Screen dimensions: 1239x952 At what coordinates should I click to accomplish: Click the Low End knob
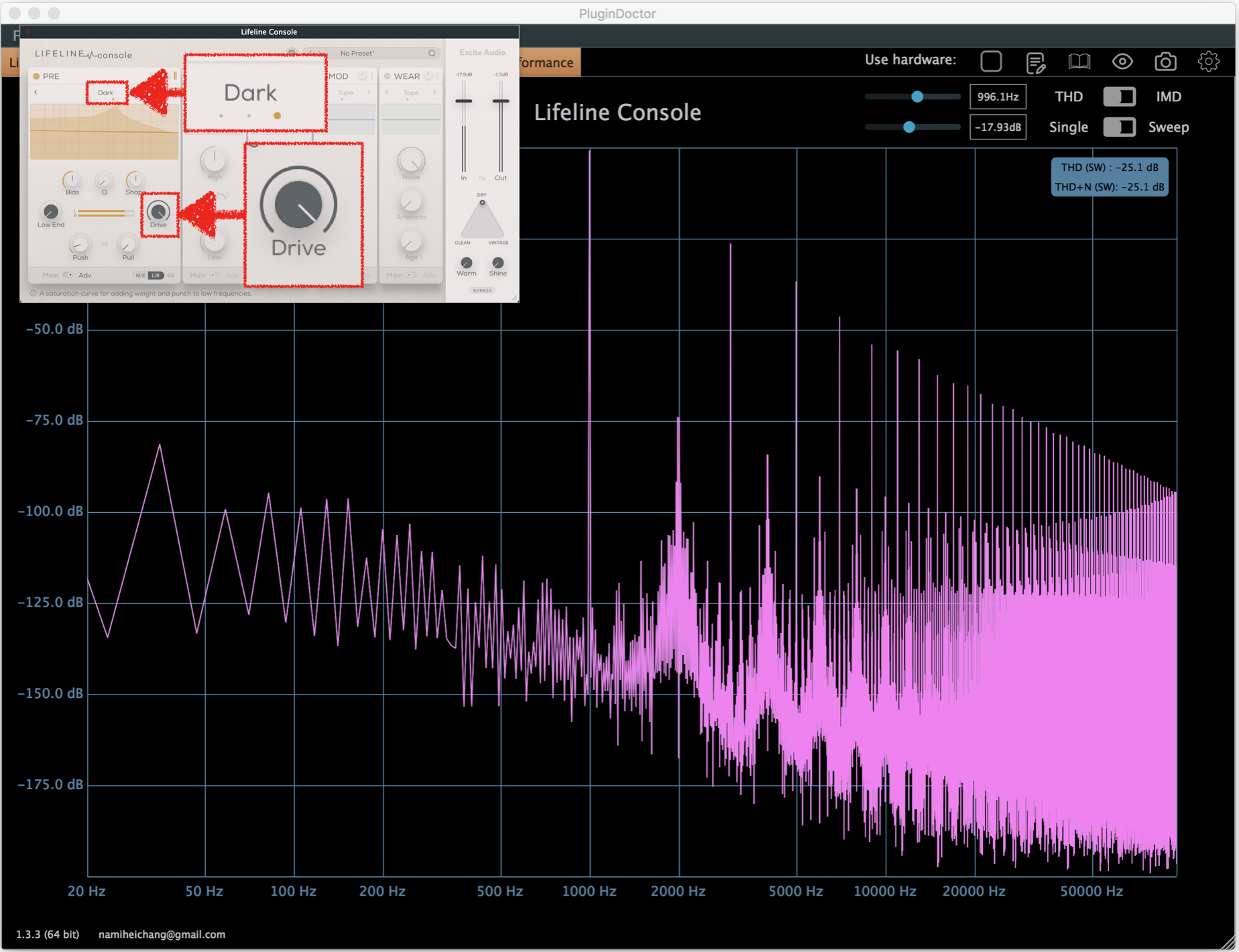50,212
